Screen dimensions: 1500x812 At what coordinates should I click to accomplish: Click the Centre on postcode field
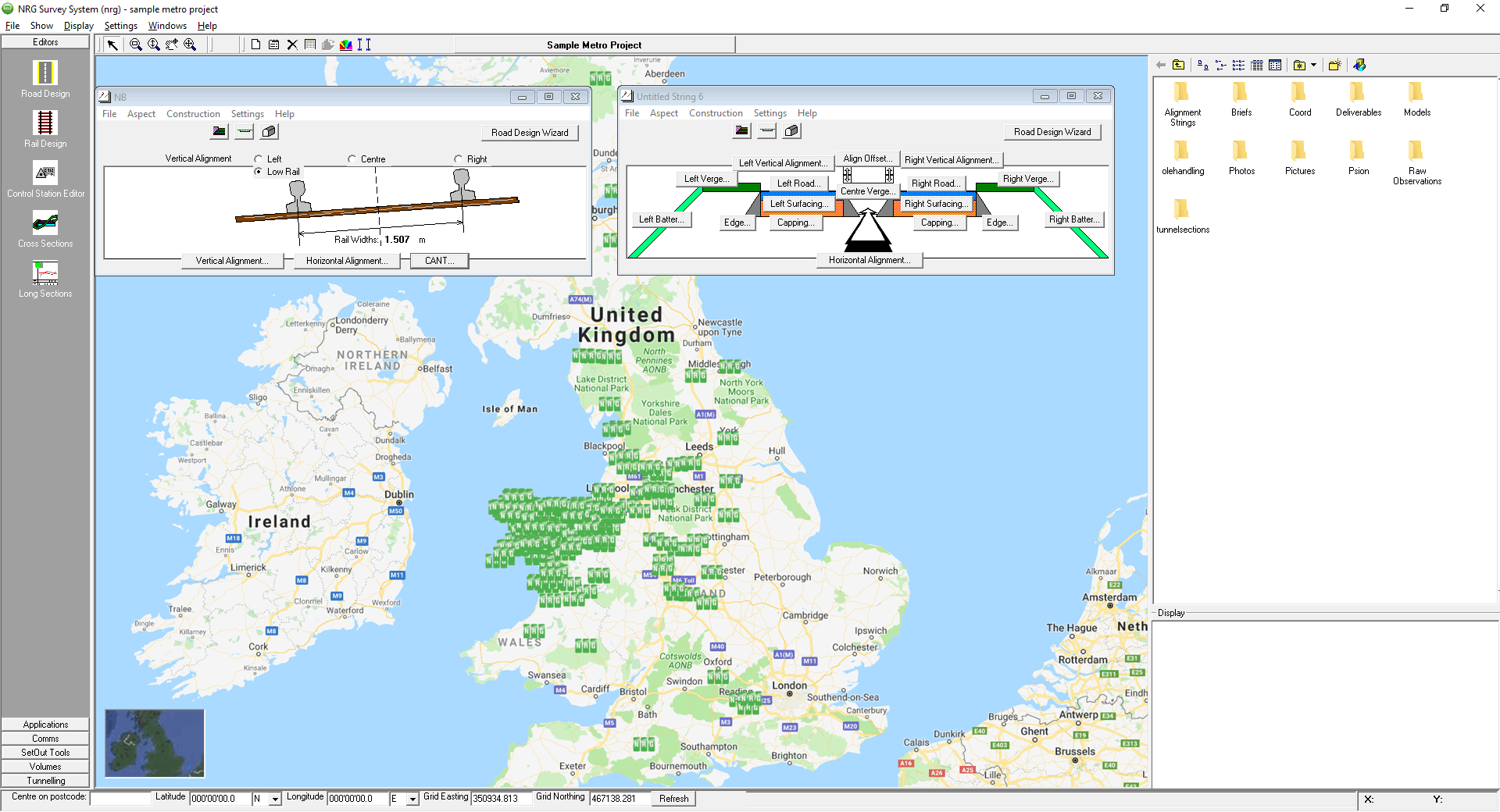[120, 798]
